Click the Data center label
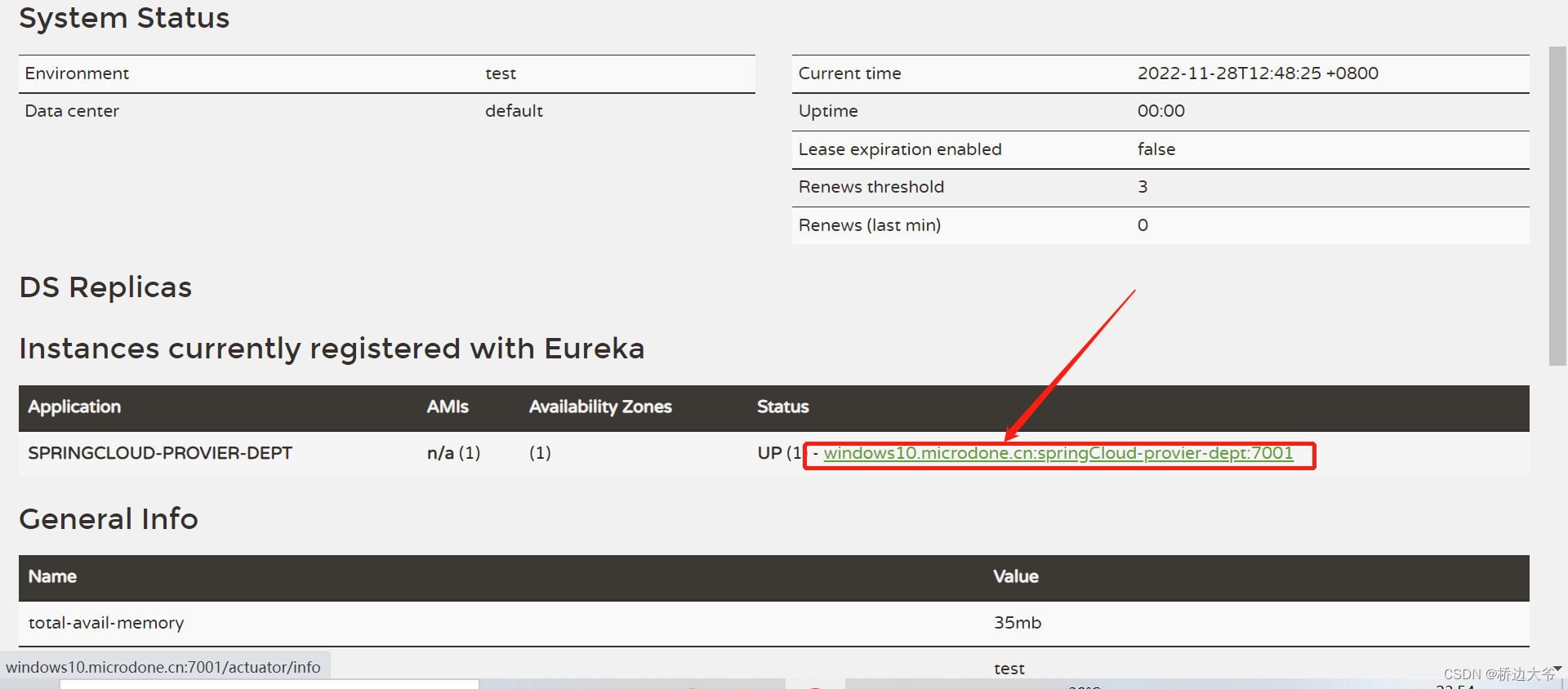This screenshot has width=1568, height=689. tap(72, 111)
